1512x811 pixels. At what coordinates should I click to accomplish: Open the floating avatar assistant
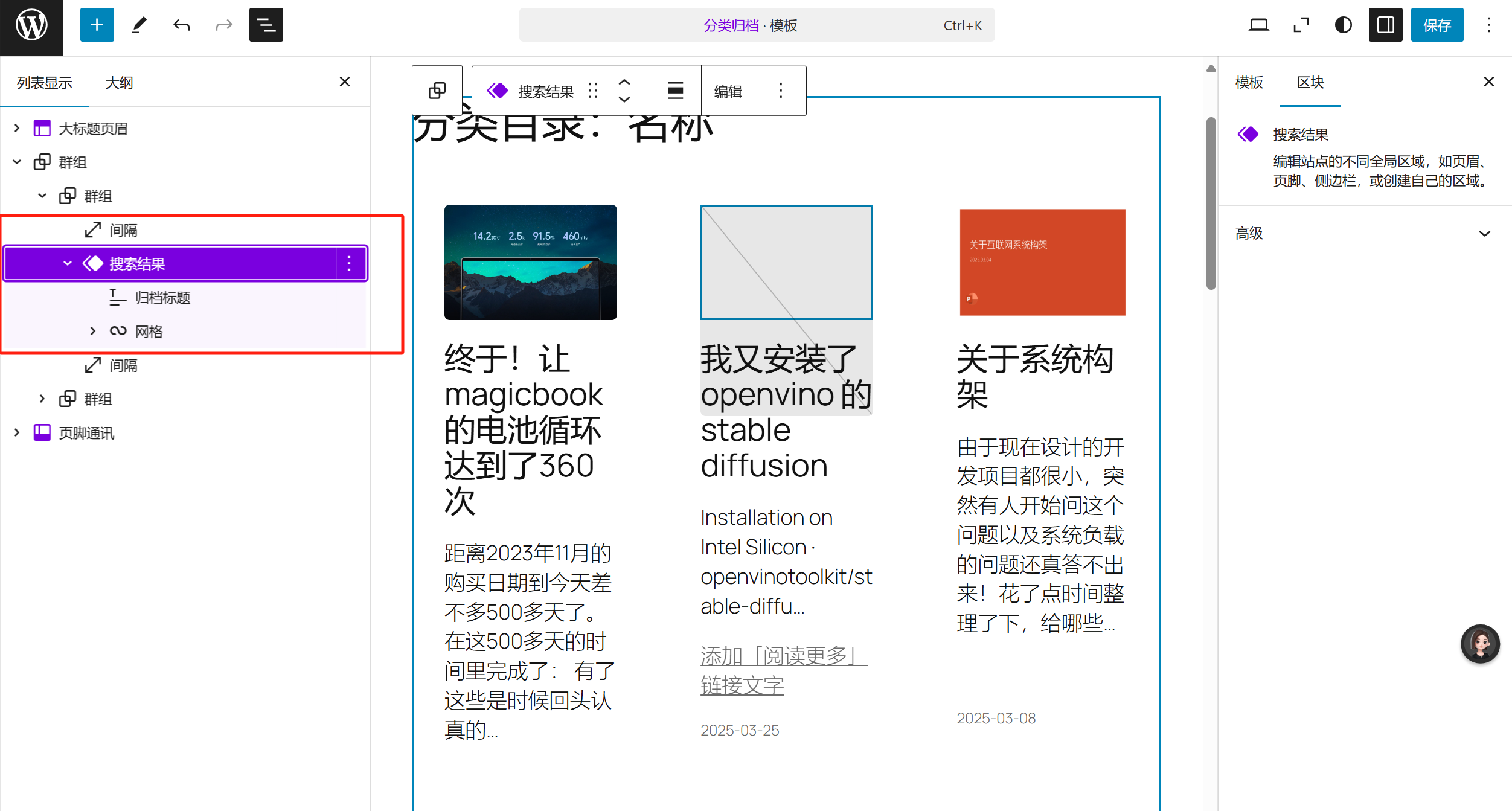(1480, 644)
